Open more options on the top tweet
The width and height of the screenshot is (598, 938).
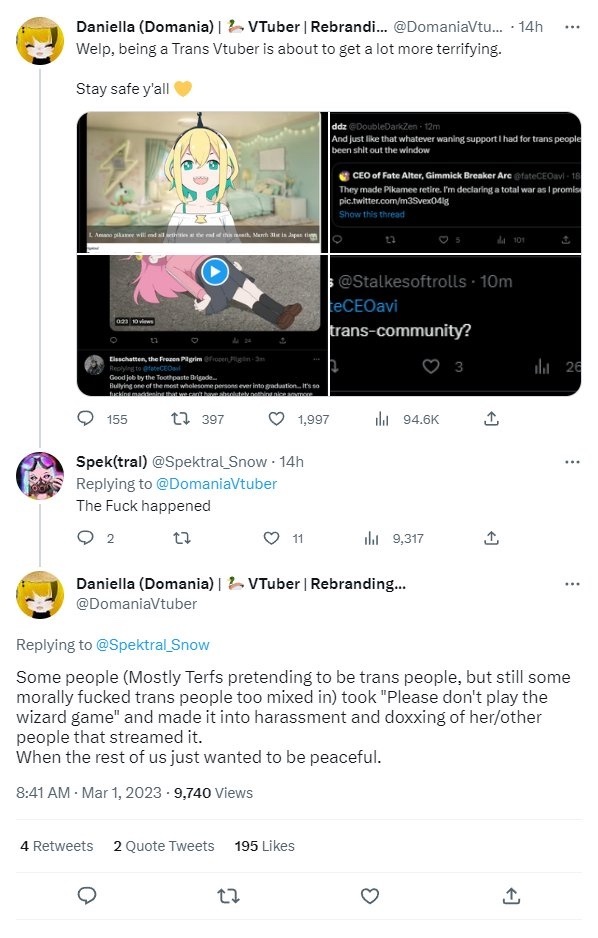572,27
